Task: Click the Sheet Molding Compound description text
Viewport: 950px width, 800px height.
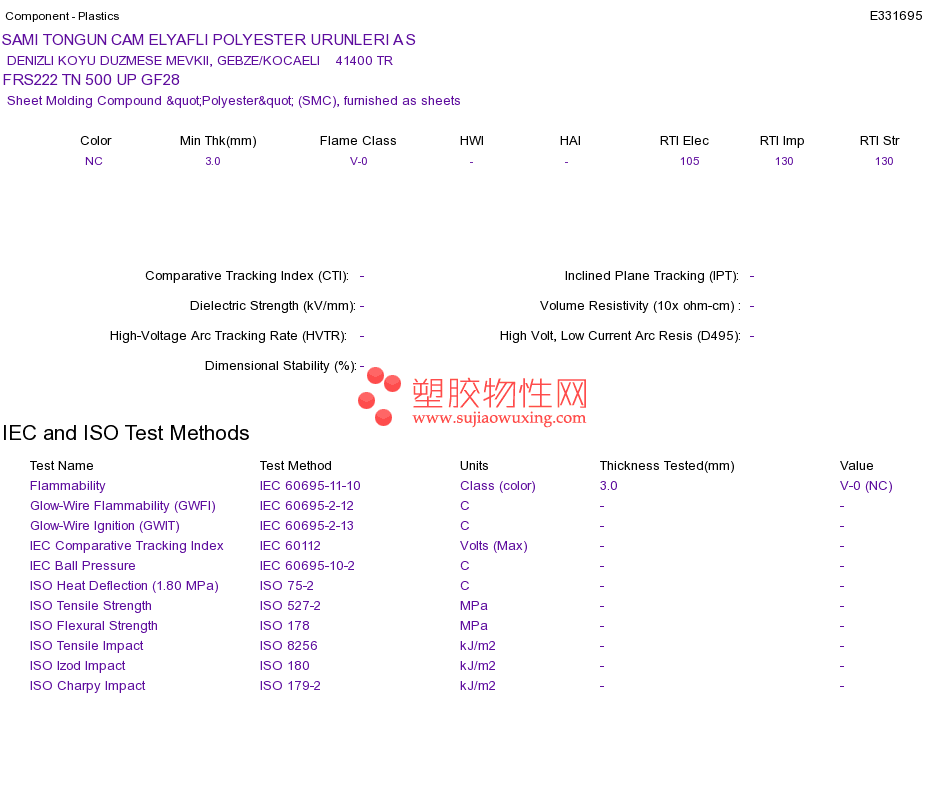Action: pos(233,101)
